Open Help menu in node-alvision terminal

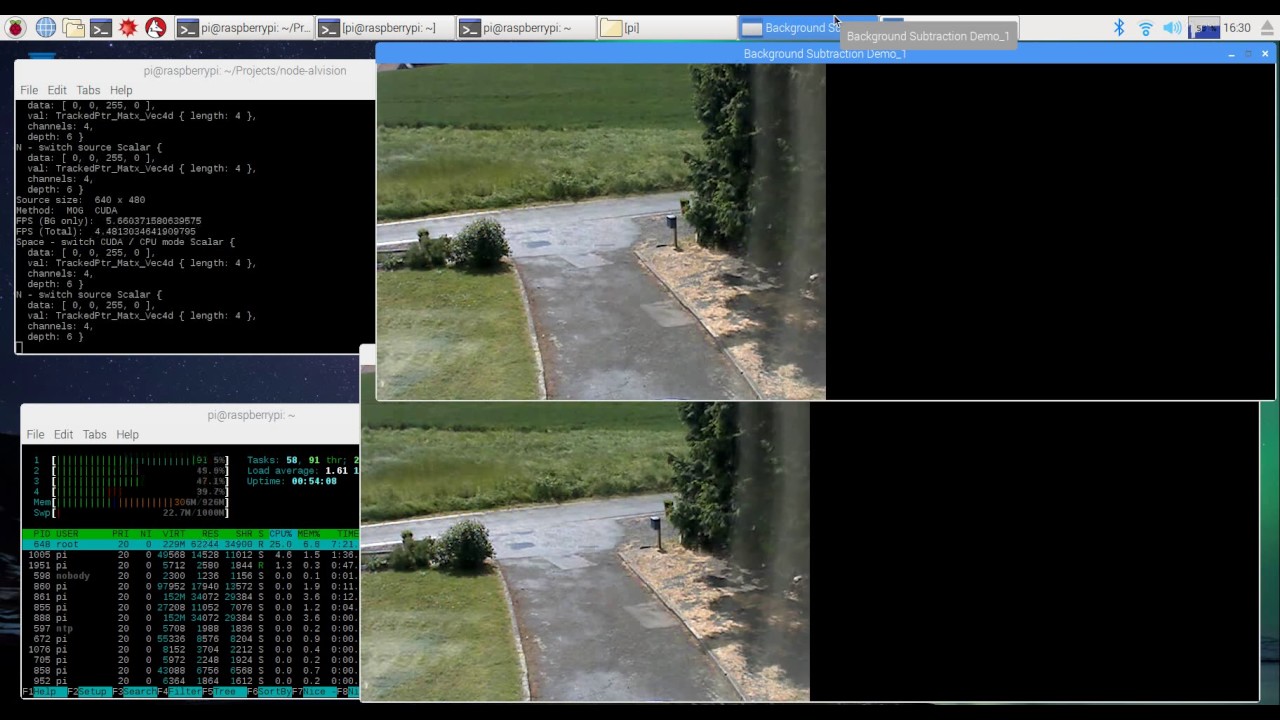[x=121, y=90]
